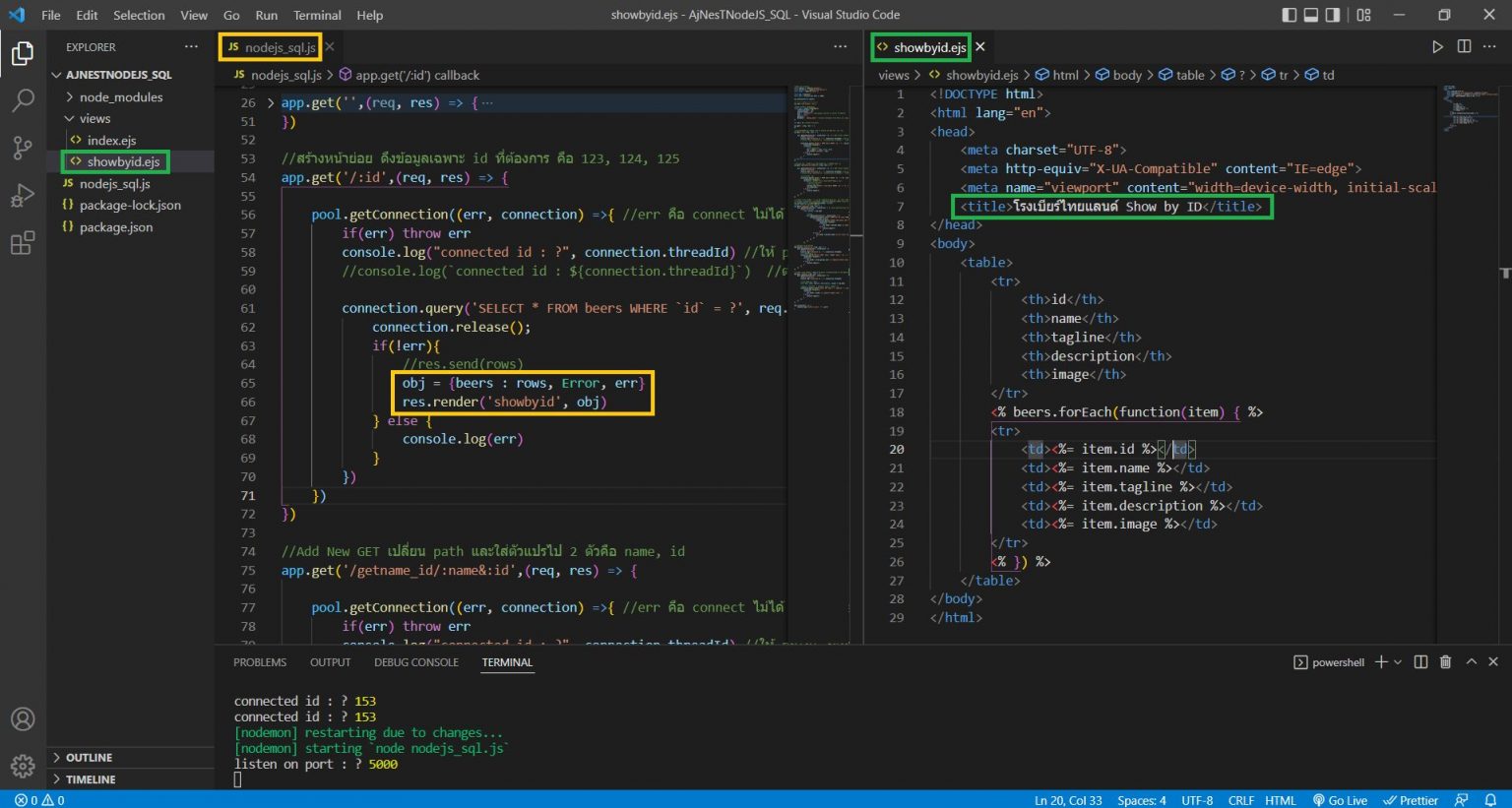Split the right editor group
Image resolution: width=1512 pixels, height=808 pixels.
pyautogui.click(x=1464, y=47)
